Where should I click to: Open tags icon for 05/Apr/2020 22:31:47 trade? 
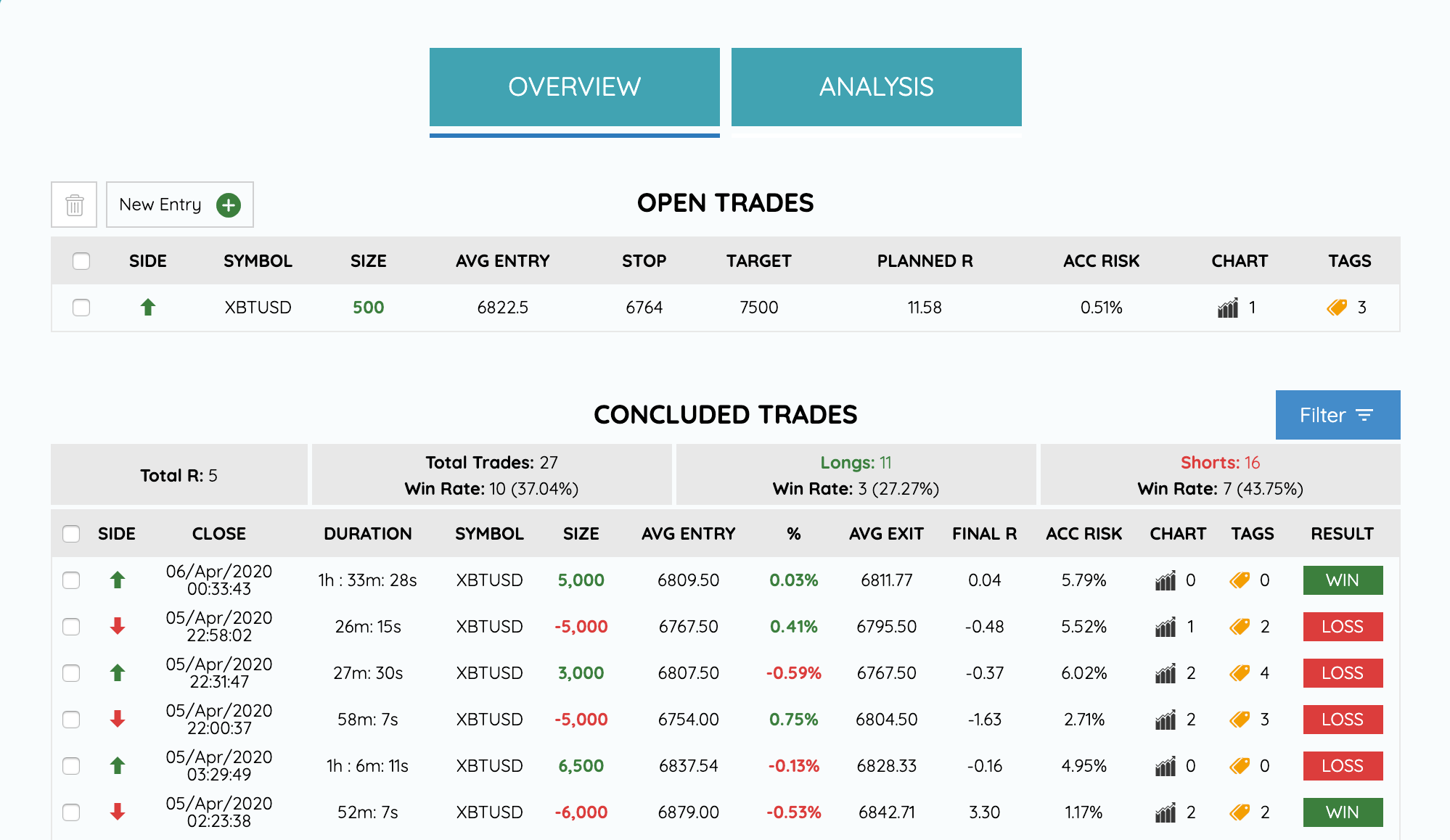click(x=1240, y=673)
